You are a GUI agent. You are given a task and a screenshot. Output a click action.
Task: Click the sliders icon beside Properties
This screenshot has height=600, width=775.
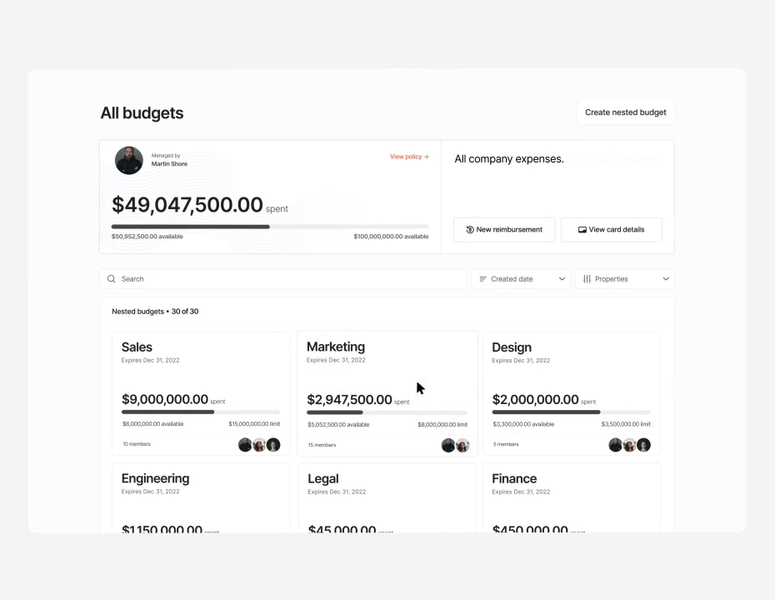587,279
